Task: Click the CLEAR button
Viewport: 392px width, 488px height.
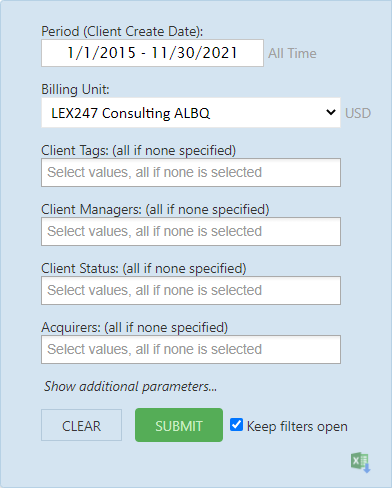Action: (x=81, y=425)
